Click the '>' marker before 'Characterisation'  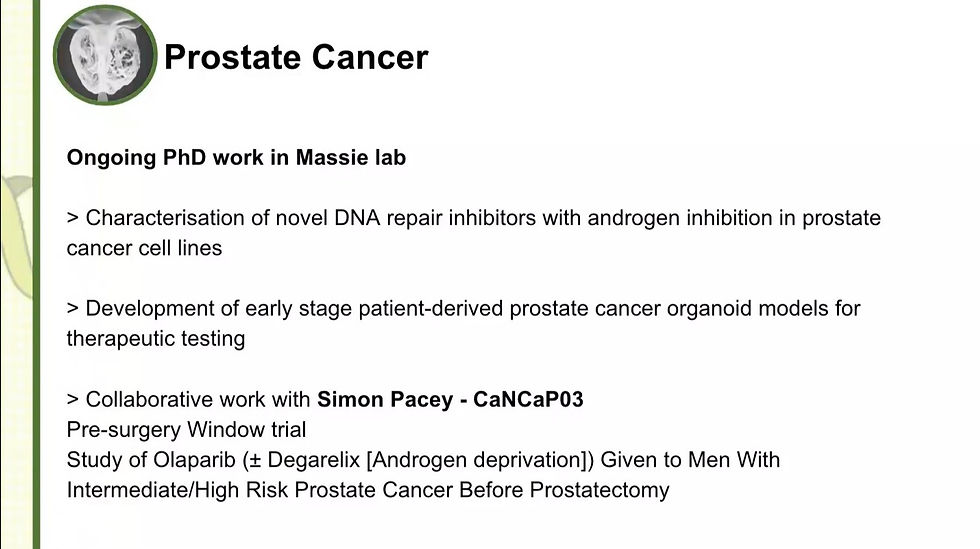[x=72, y=218]
